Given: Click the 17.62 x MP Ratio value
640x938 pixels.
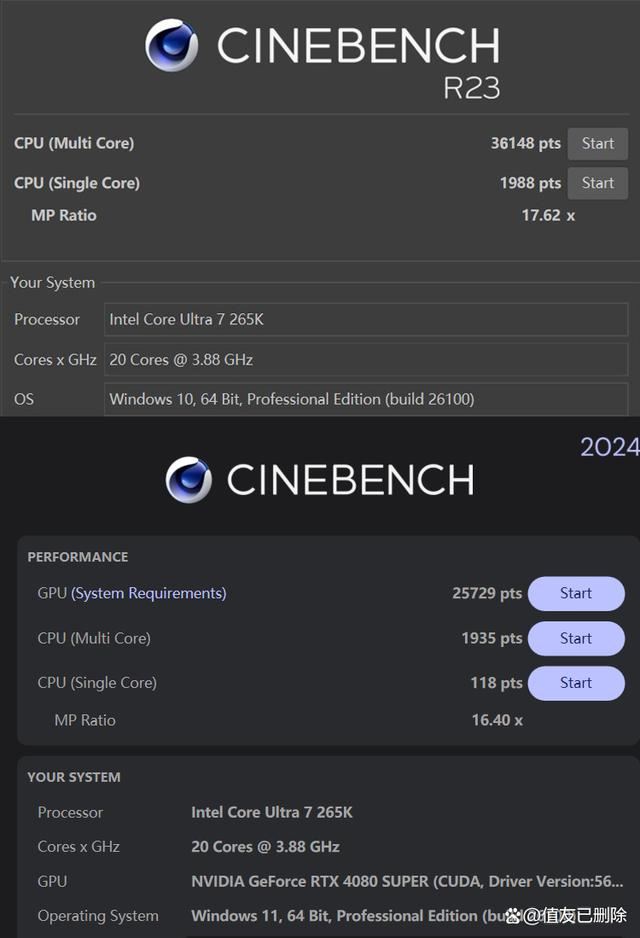Looking at the screenshot, I should coord(548,215).
